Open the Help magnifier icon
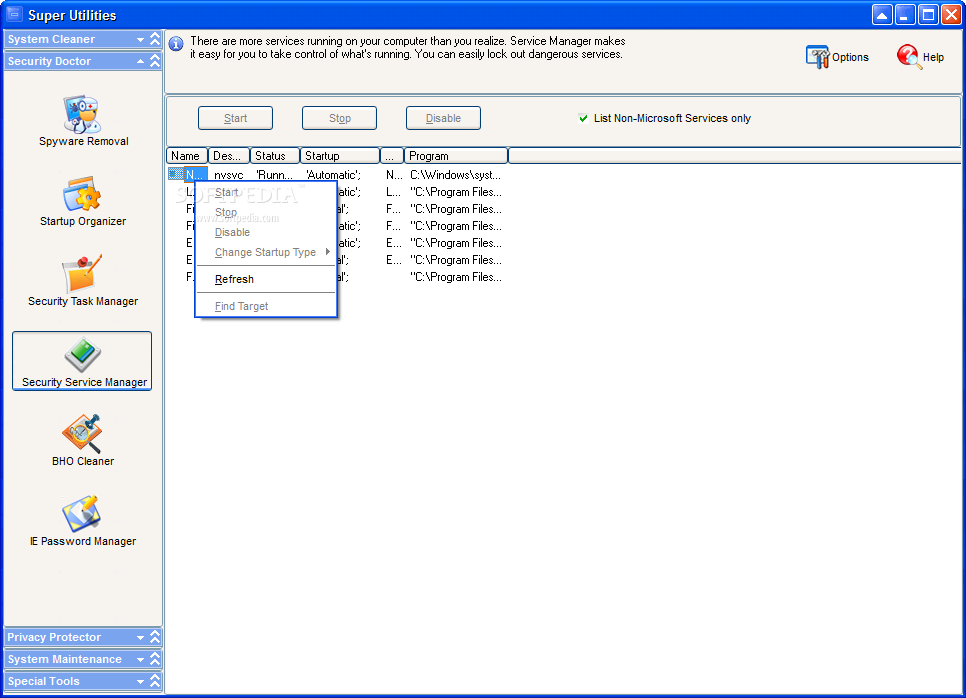This screenshot has width=966, height=698. (x=909, y=57)
